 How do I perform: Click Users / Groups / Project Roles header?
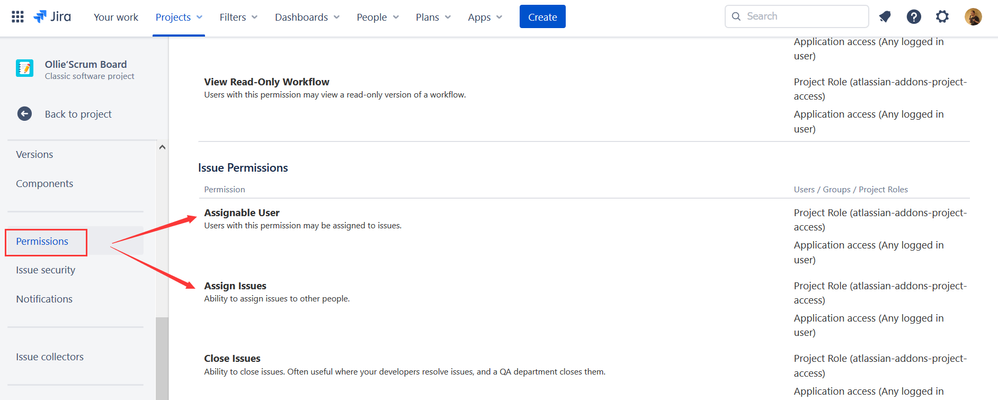tap(851, 190)
